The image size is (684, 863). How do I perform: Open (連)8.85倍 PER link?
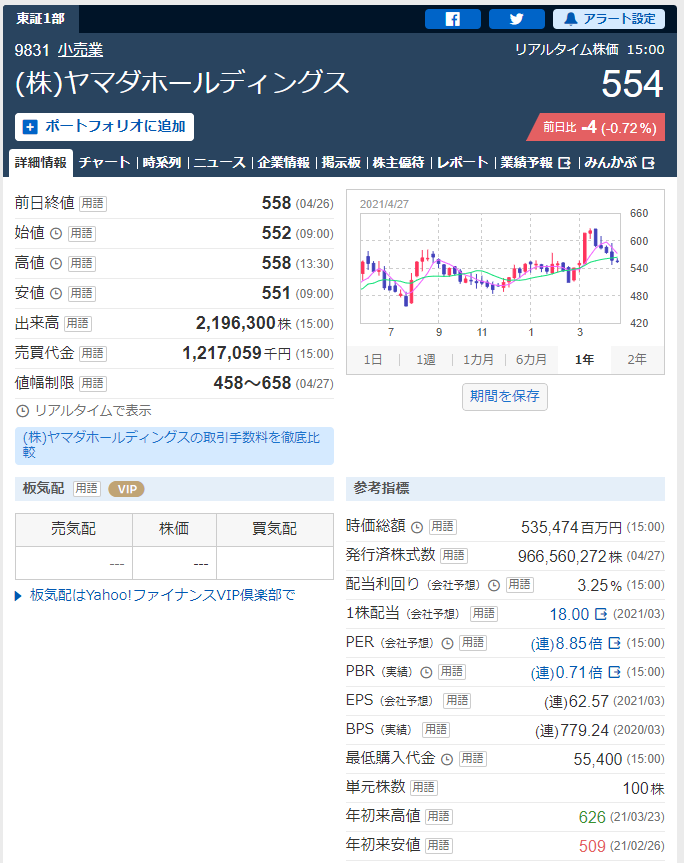pyautogui.click(x=576, y=643)
